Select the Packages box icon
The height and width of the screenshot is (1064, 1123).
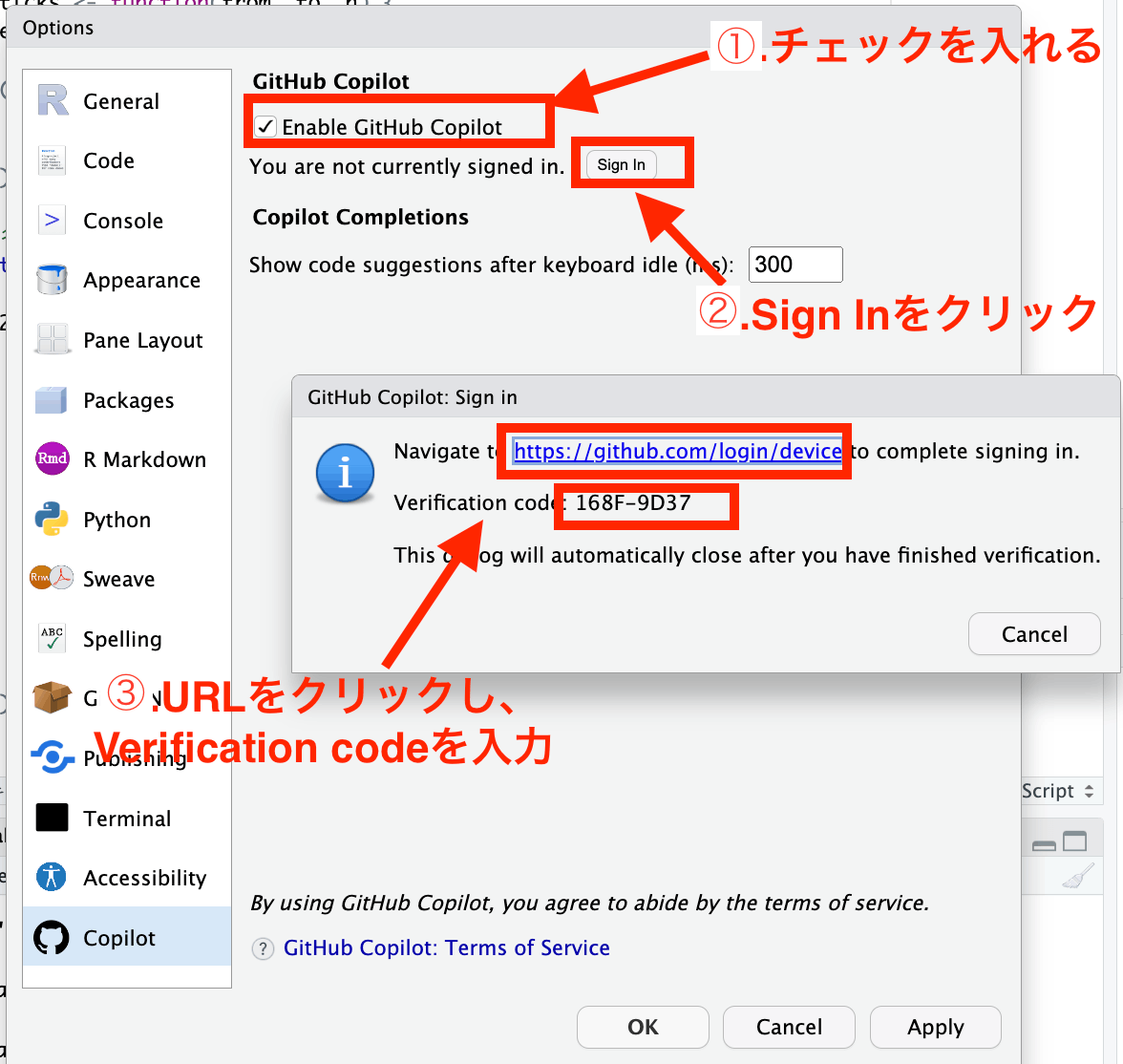[x=51, y=400]
